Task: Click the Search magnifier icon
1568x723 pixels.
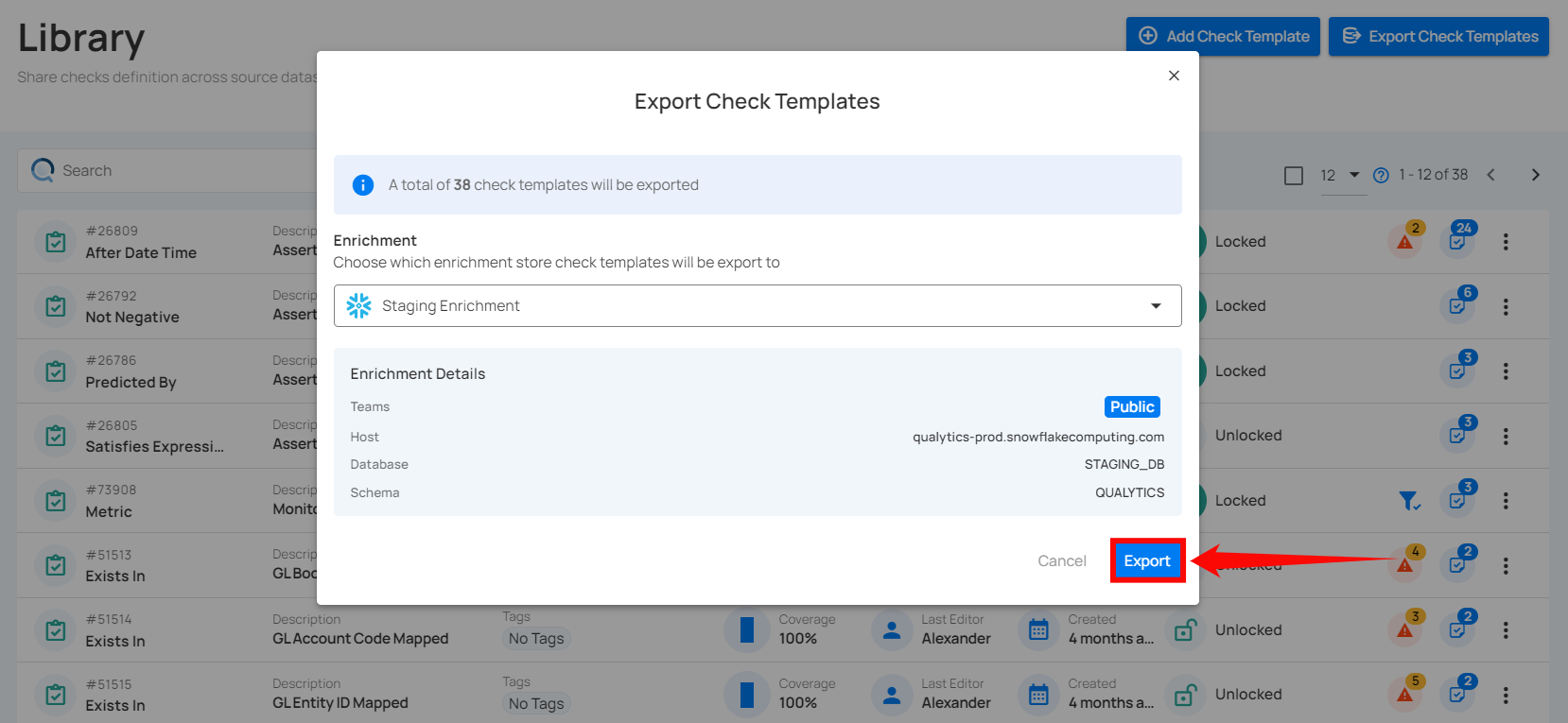Action: coord(43,170)
